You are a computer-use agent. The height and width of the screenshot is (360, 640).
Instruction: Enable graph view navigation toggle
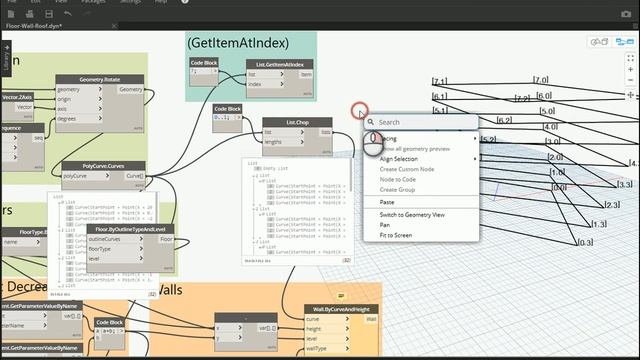624,42
